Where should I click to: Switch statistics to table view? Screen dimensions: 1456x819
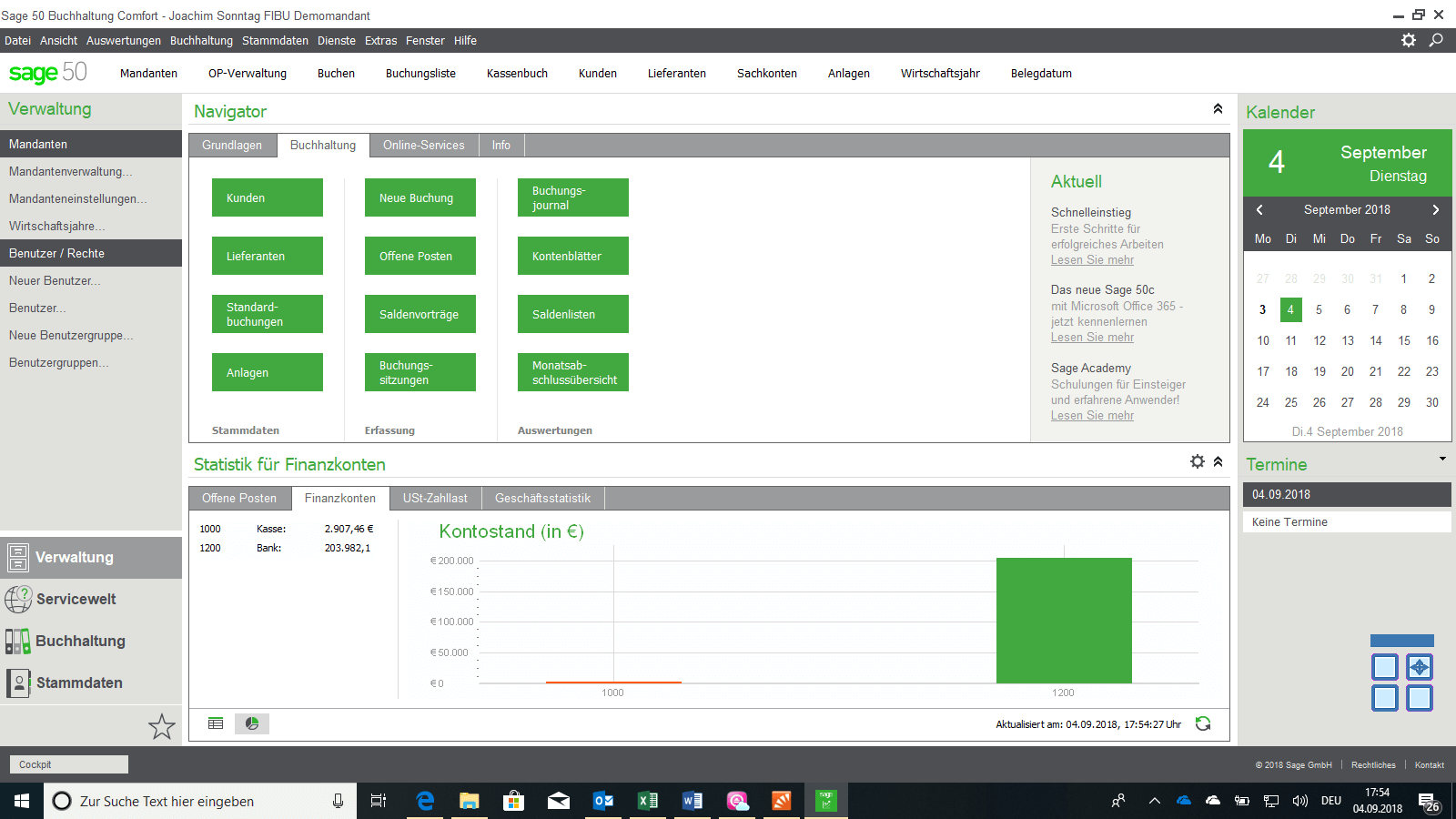click(x=216, y=723)
